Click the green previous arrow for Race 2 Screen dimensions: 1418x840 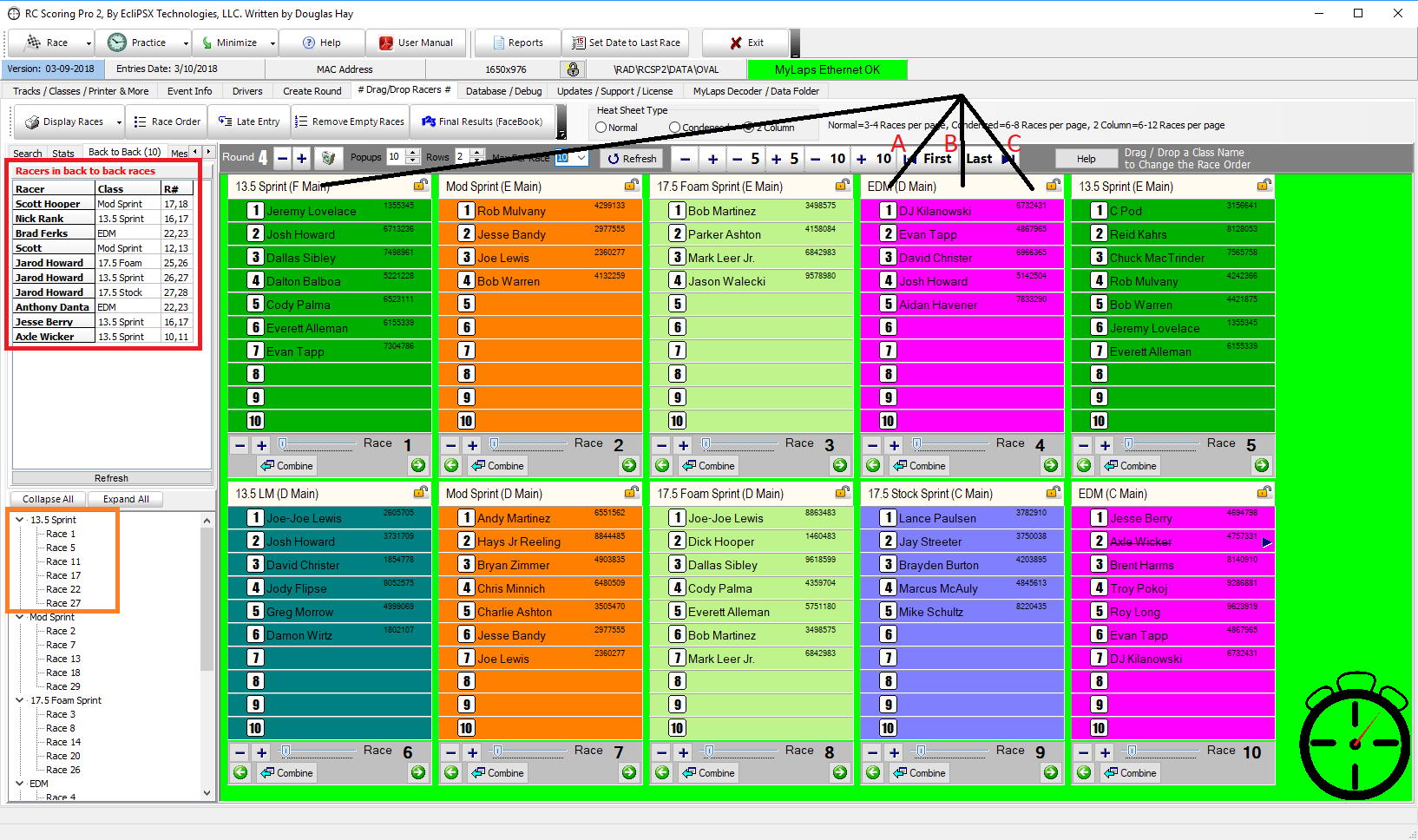tap(451, 466)
